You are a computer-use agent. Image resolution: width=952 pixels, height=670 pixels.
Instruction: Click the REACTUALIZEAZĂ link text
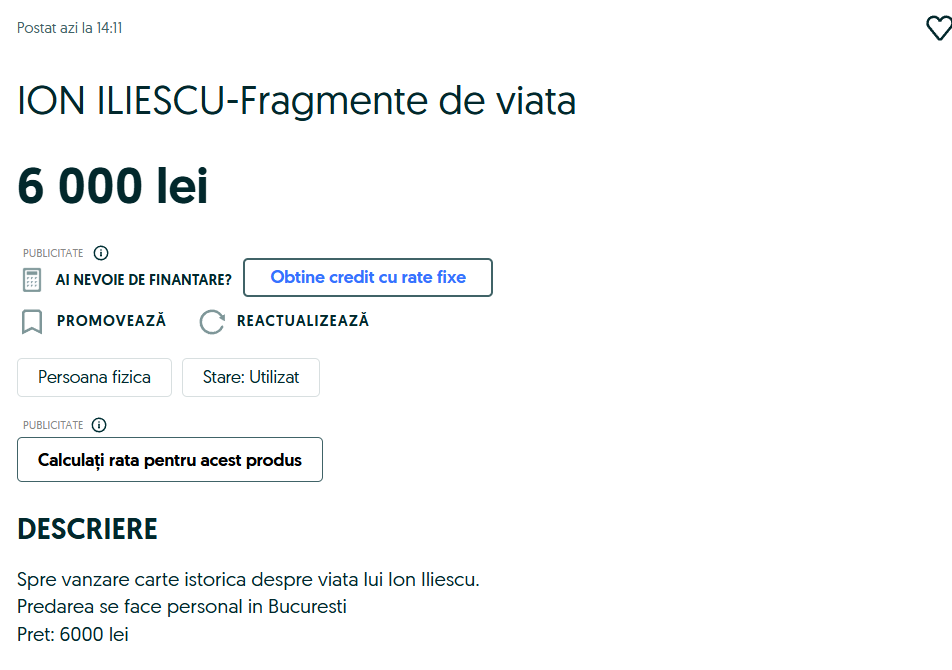coord(302,321)
